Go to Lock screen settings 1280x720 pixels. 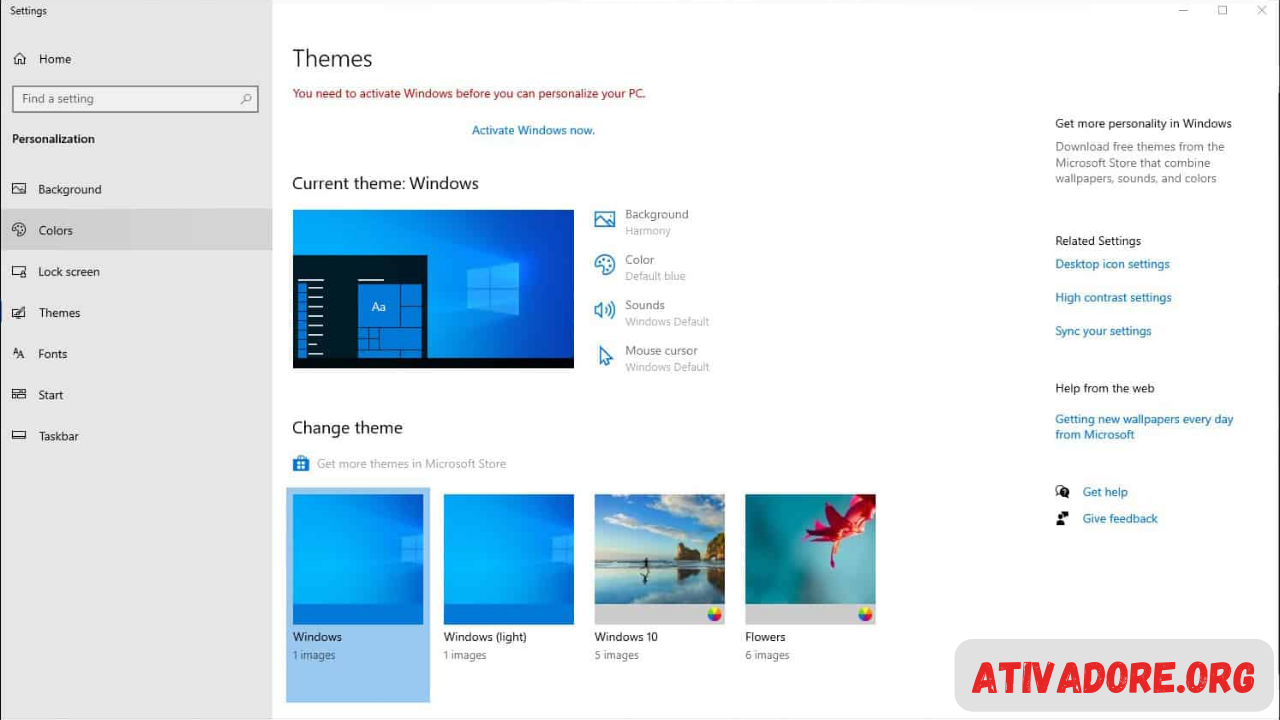136,271
